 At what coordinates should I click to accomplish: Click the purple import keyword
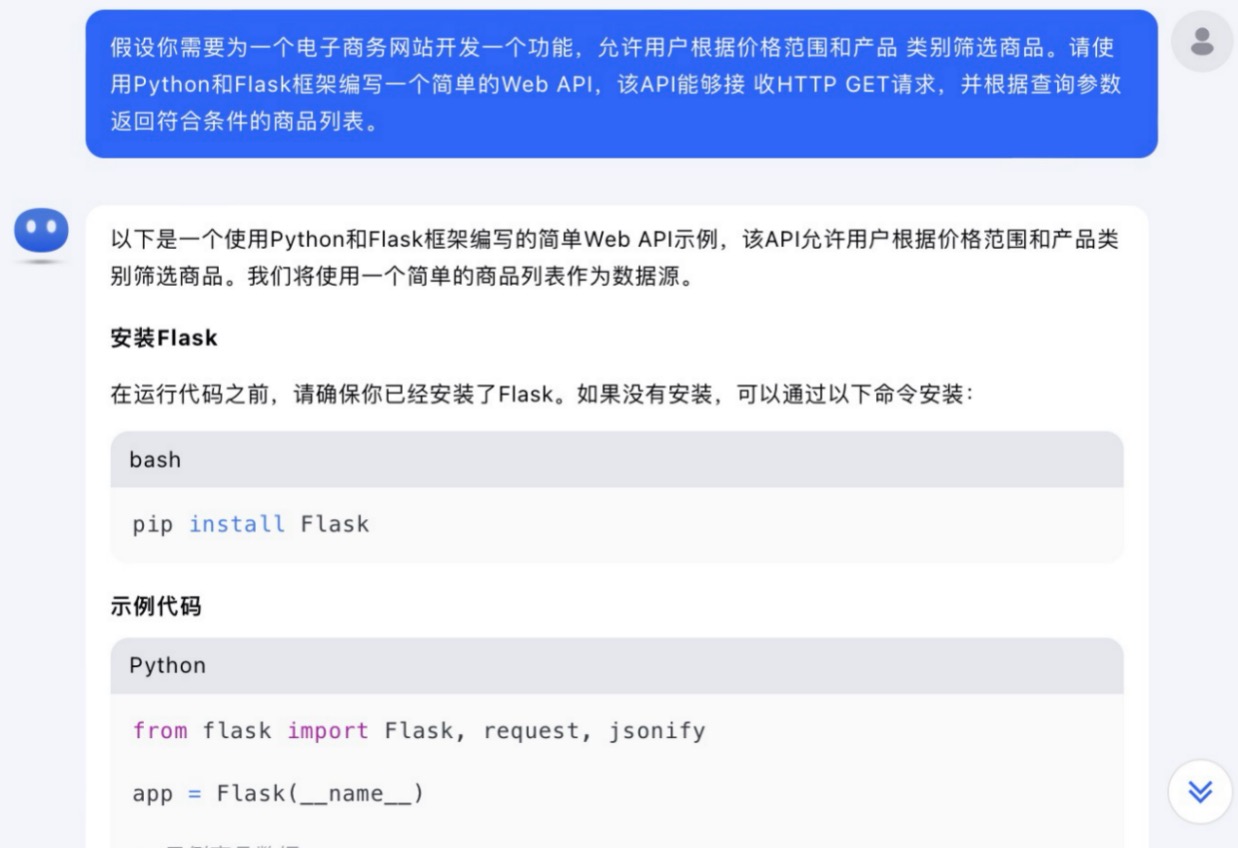tap(328, 731)
